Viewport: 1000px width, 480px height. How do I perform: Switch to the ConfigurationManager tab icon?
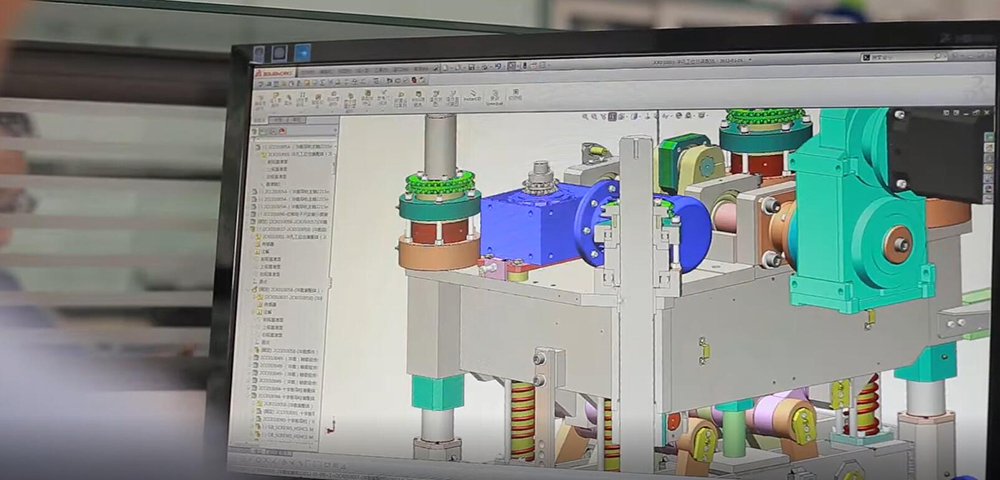point(273,131)
